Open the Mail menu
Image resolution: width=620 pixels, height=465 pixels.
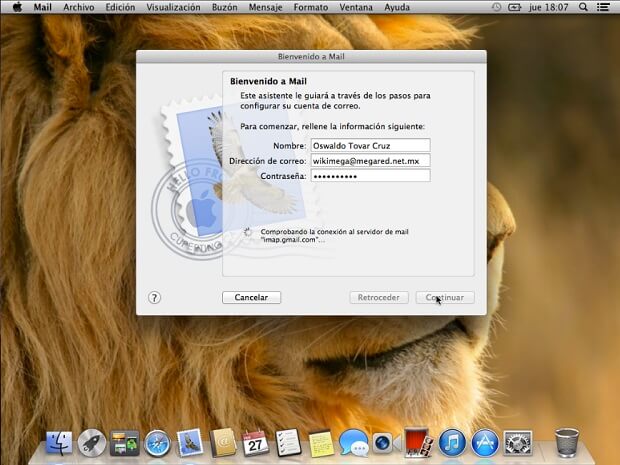click(42, 7)
